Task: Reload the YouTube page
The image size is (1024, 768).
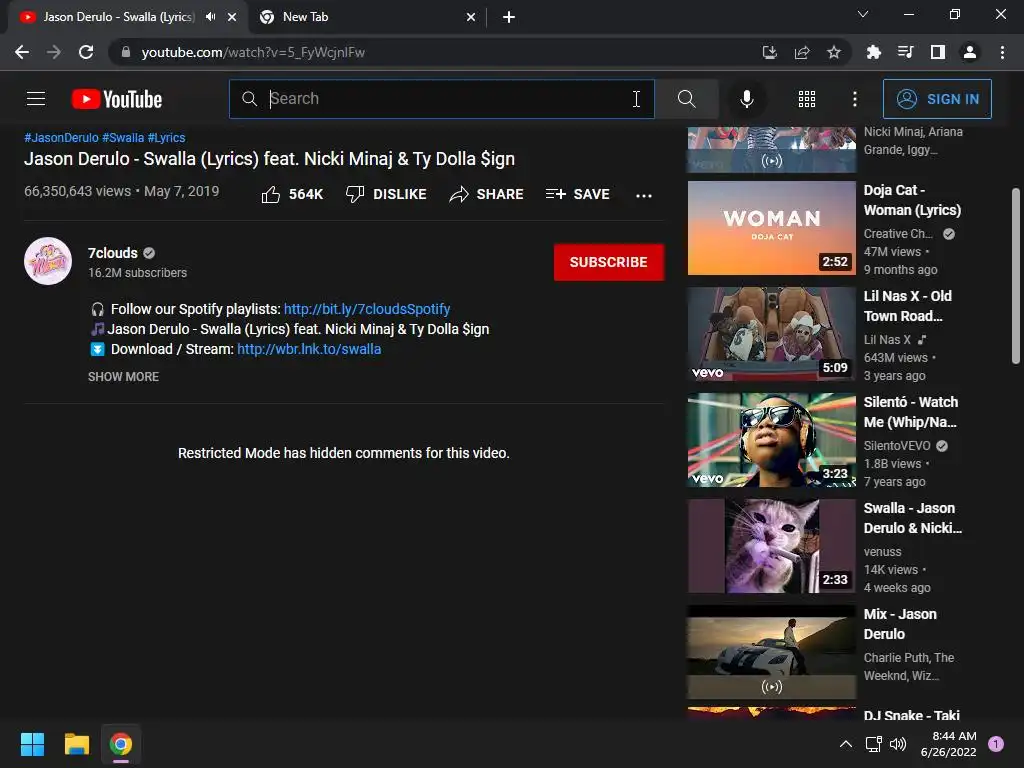Action: coord(86,52)
